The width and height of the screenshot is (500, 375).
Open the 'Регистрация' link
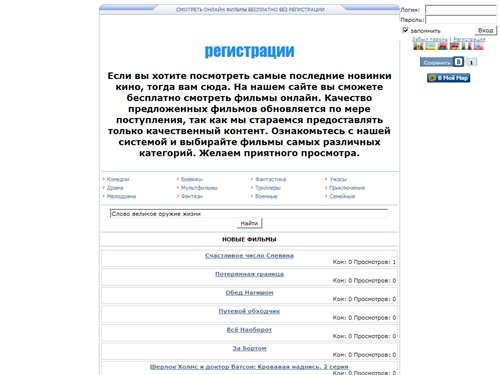tap(469, 39)
